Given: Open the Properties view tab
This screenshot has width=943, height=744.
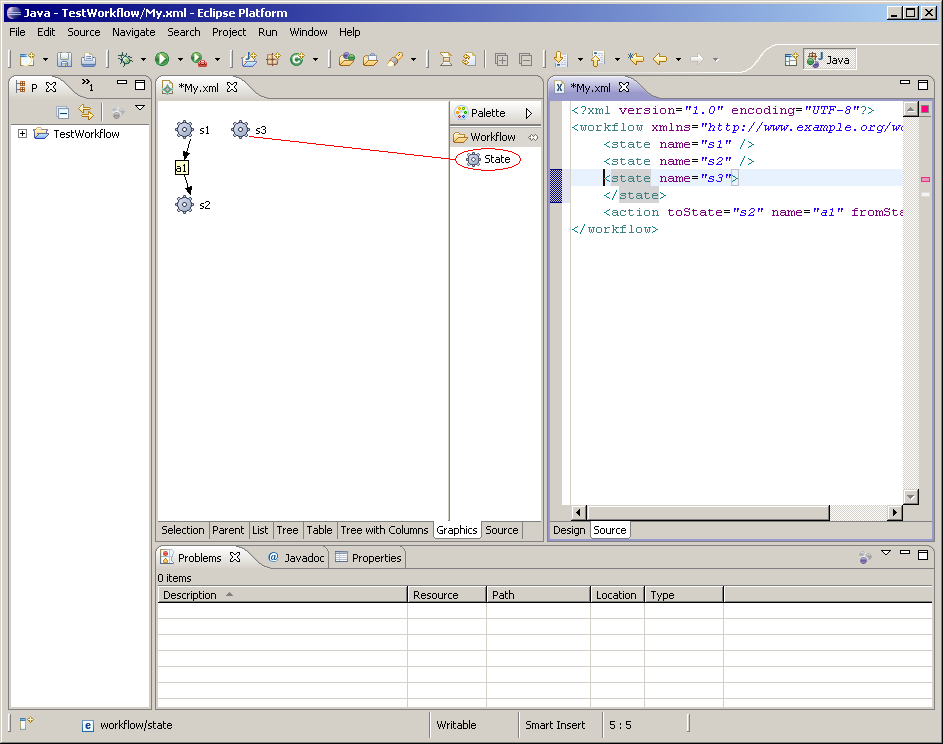Looking at the screenshot, I should [x=368, y=558].
